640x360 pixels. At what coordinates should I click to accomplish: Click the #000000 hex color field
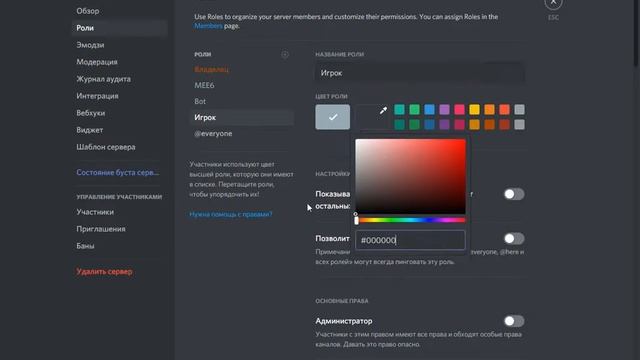[410, 240]
